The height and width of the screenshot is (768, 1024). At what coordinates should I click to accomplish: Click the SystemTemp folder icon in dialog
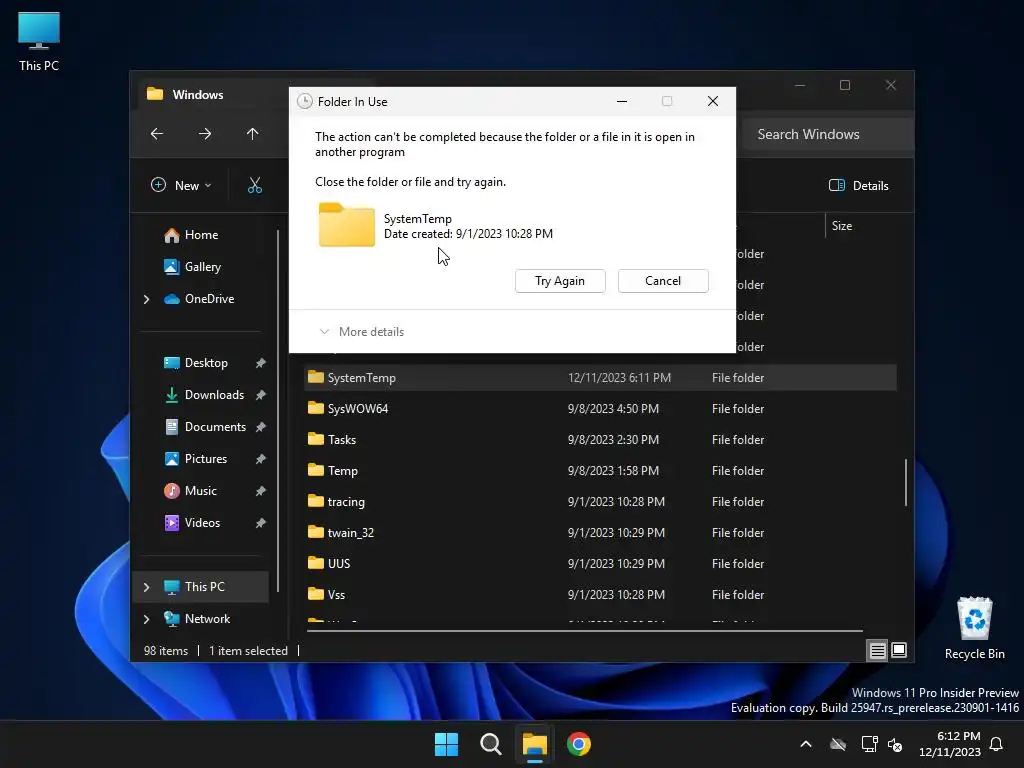coord(347,225)
